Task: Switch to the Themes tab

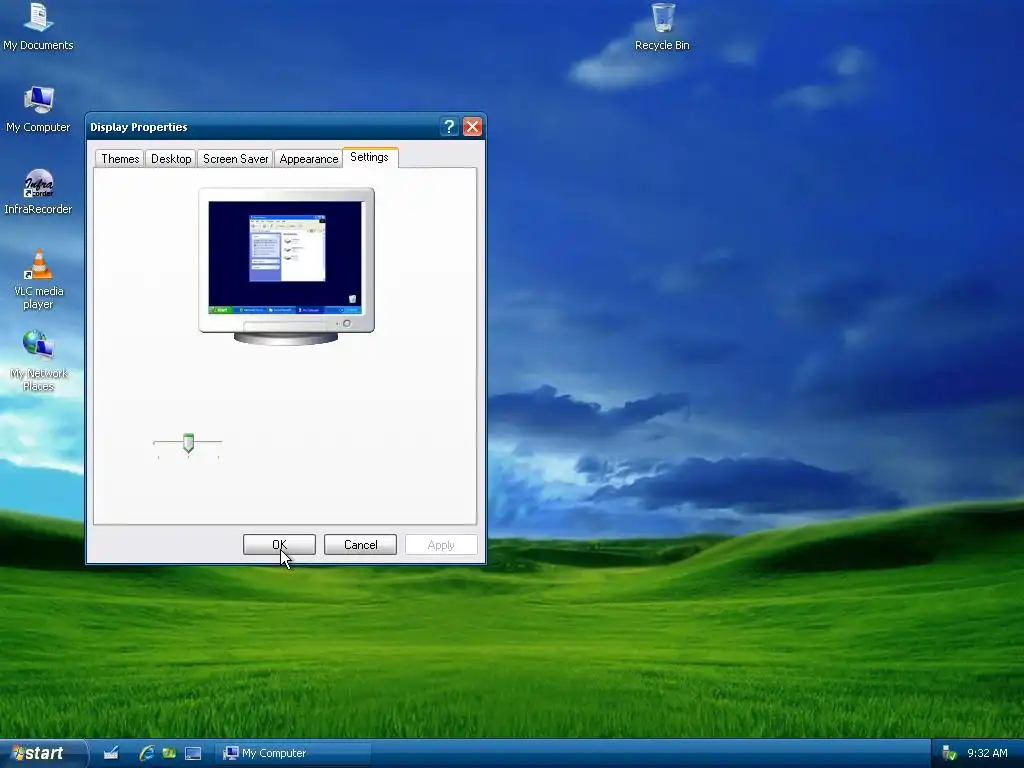Action: tap(120, 159)
